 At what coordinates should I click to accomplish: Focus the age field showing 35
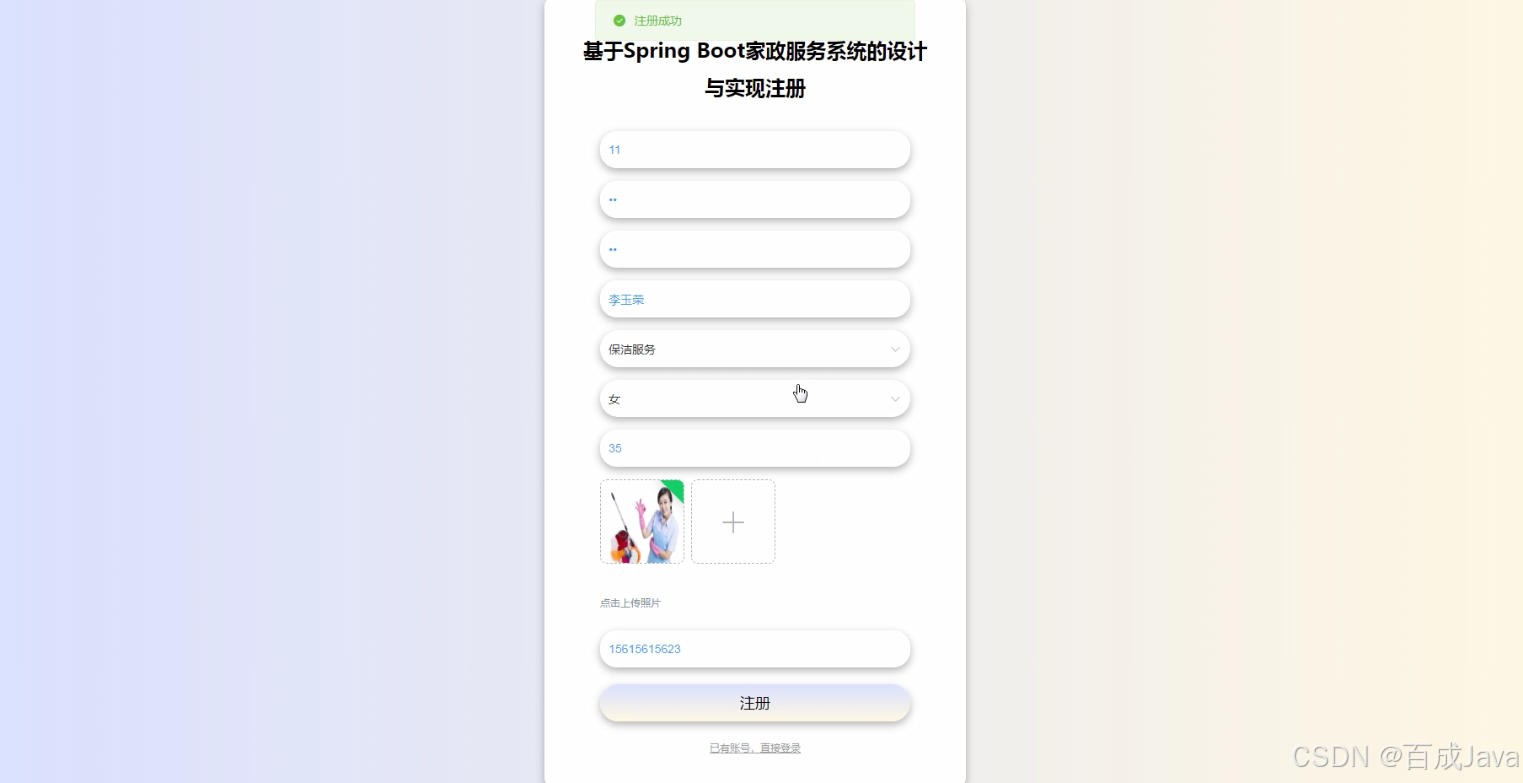point(755,448)
